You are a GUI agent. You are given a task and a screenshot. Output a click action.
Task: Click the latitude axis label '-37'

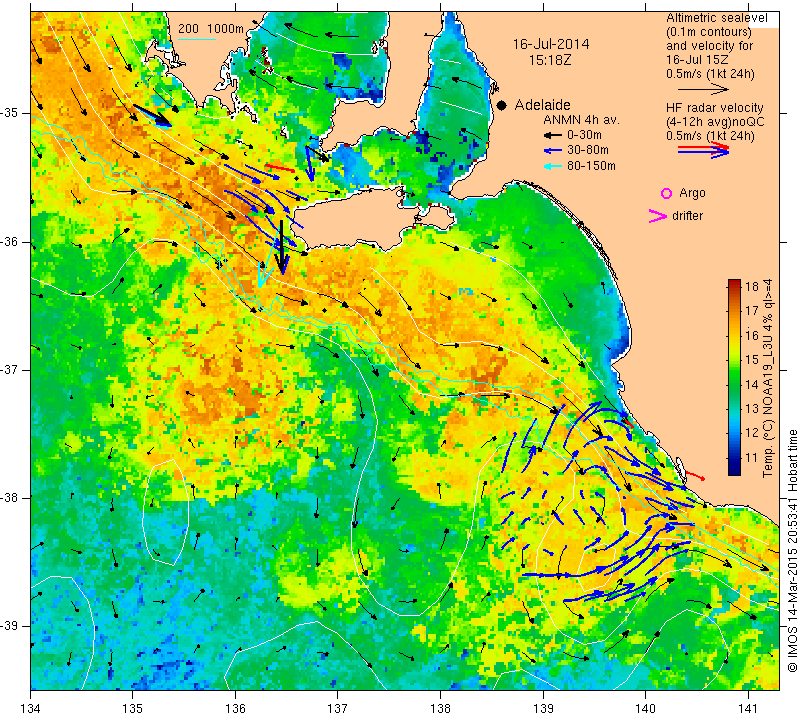10,369
